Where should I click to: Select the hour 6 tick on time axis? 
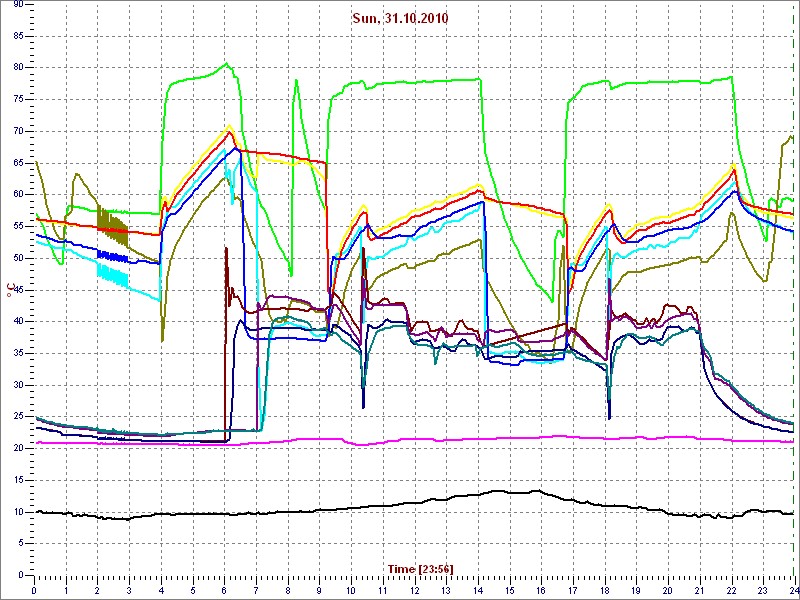tap(224, 591)
